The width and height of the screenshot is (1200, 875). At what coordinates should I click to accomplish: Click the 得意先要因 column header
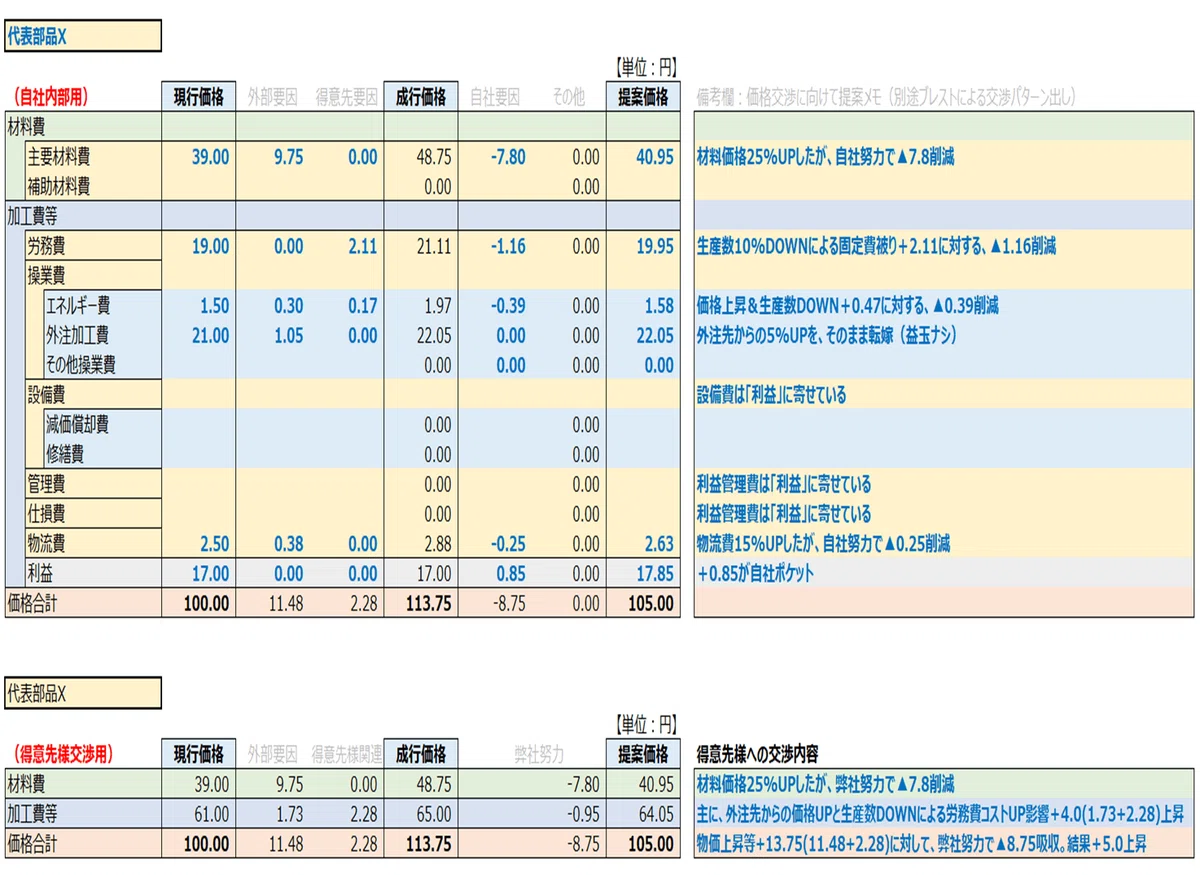346,97
